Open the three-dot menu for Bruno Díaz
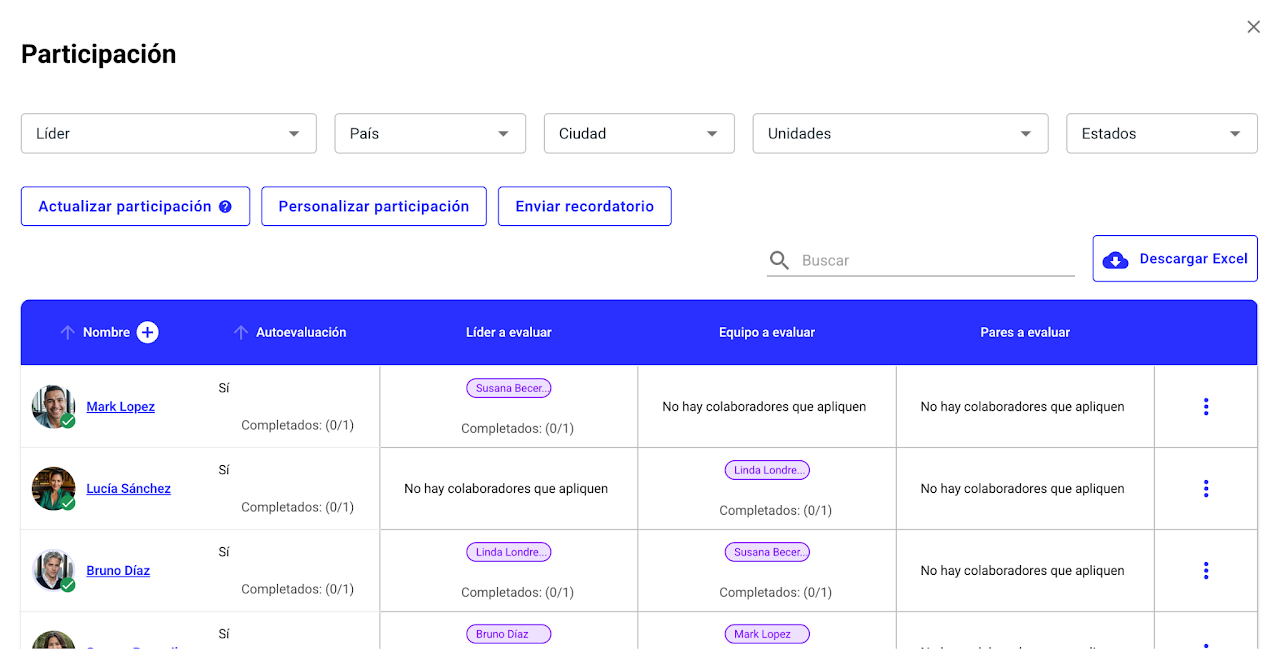 click(x=1205, y=570)
